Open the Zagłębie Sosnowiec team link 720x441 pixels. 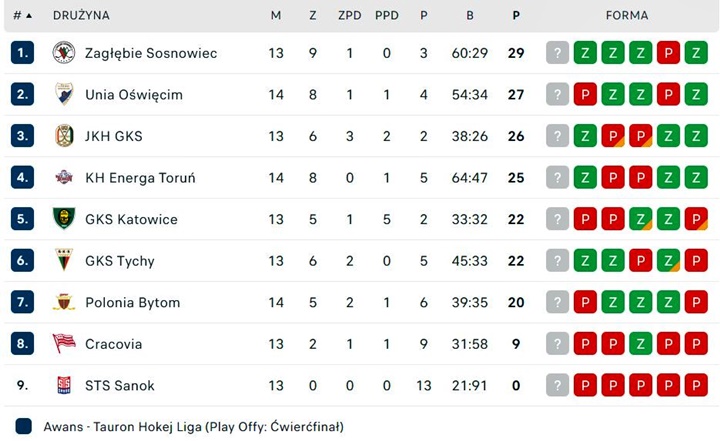pos(151,52)
